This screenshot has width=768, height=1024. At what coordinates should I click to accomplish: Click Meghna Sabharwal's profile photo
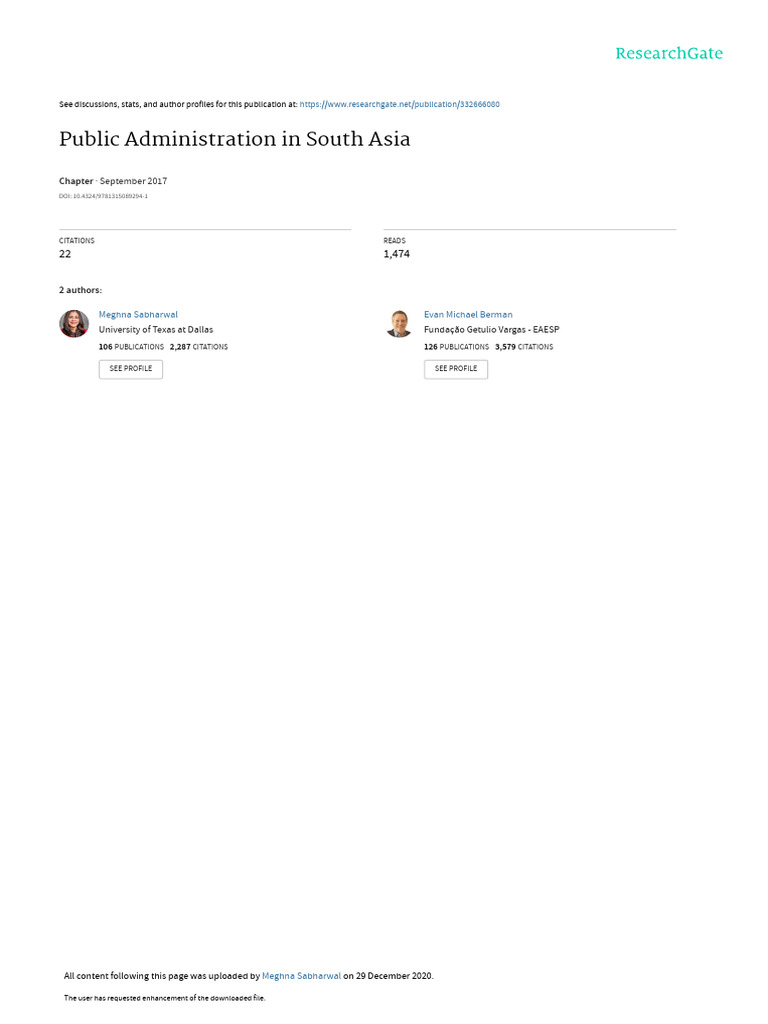click(74, 323)
